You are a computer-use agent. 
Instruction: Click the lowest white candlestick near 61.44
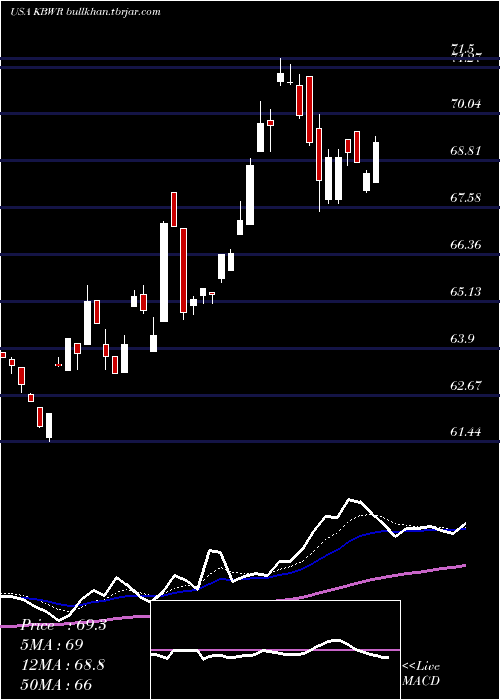49,426
